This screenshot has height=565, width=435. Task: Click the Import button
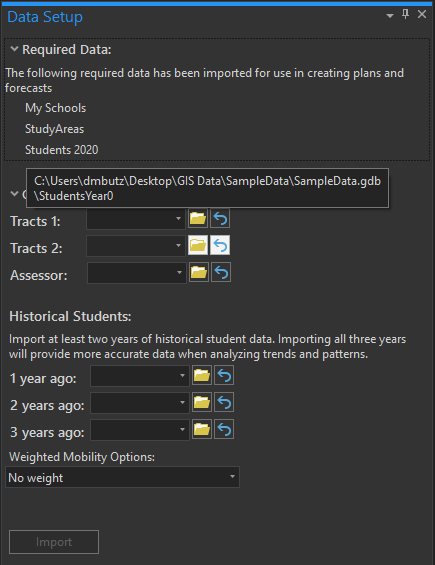click(54, 542)
